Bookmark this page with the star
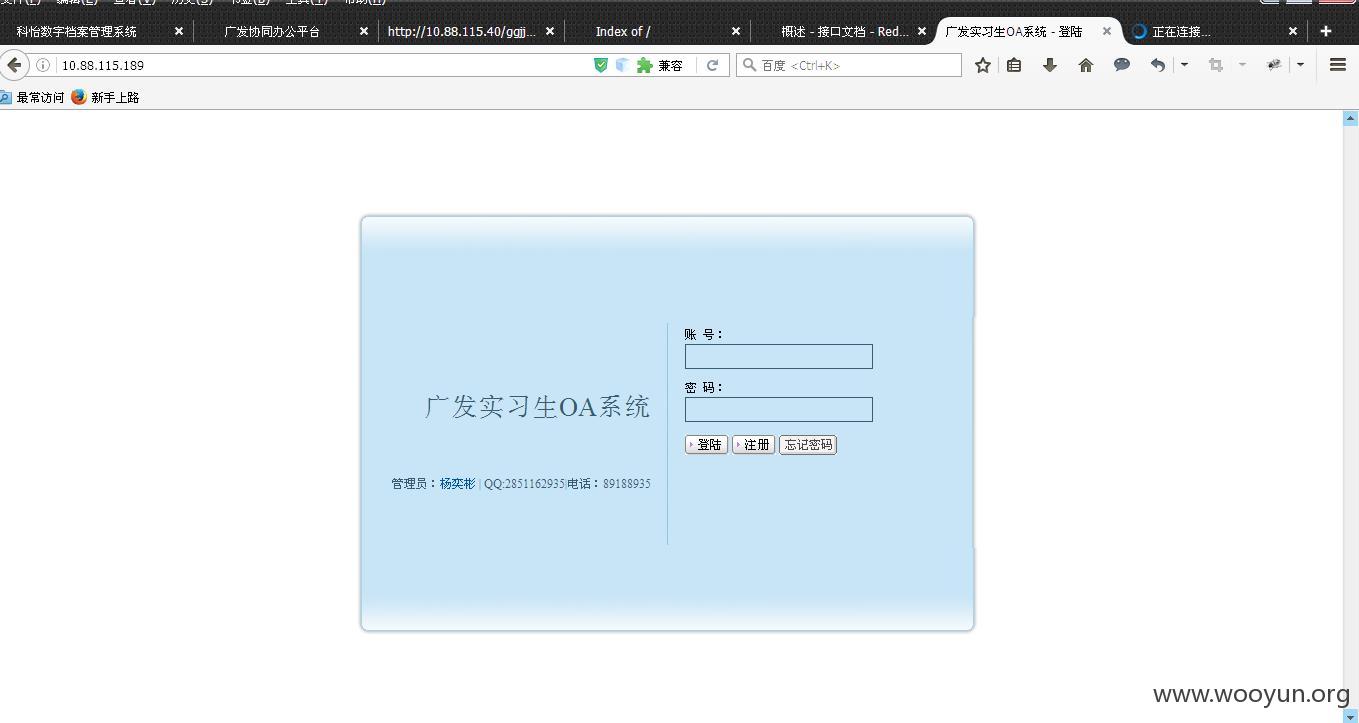 click(x=983, y=65)
